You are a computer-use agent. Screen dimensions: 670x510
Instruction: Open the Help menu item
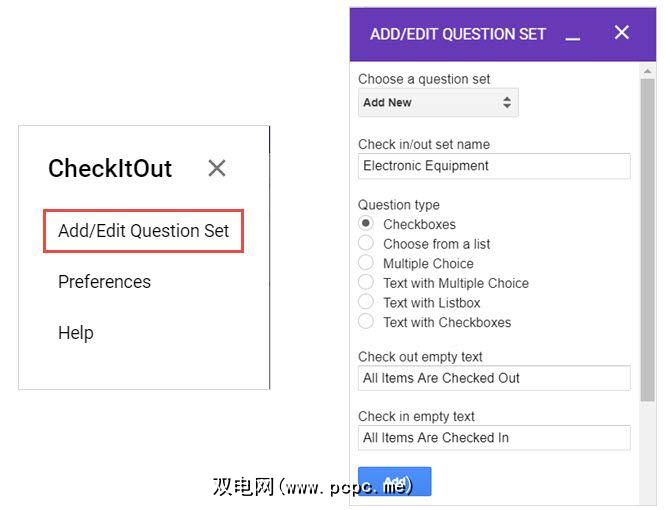click(x=76, y=333)
